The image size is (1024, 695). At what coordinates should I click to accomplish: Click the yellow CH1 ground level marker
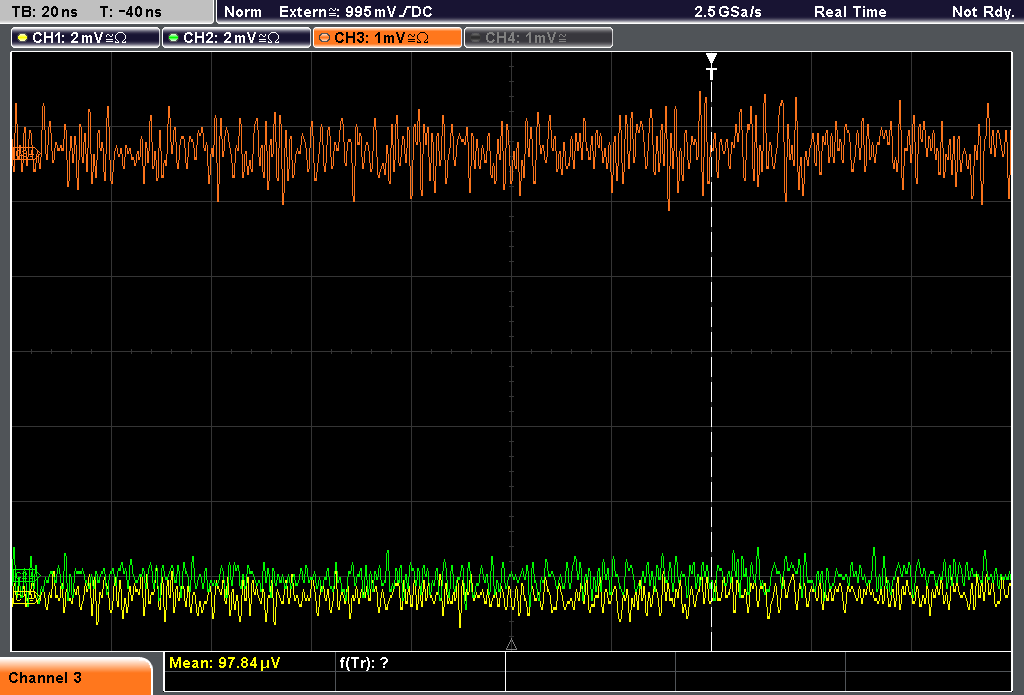pos(26,596)
